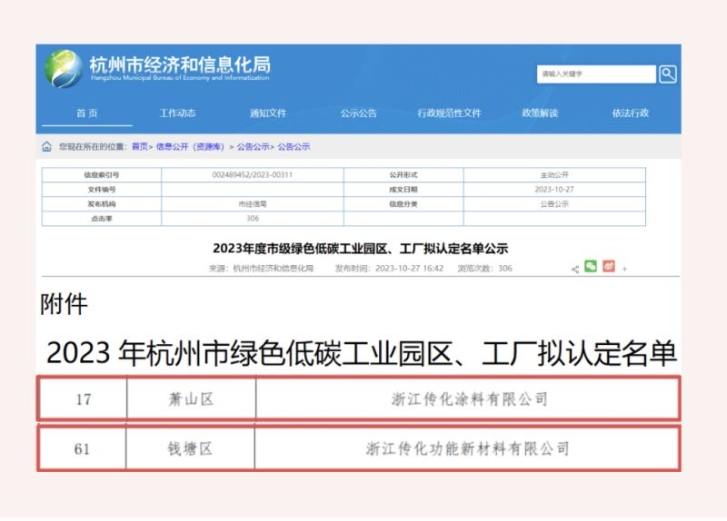The height and width of the screenshot is (521, 727).
Task: Open the 公示公告 navigation tab
Action: [358, 113]
